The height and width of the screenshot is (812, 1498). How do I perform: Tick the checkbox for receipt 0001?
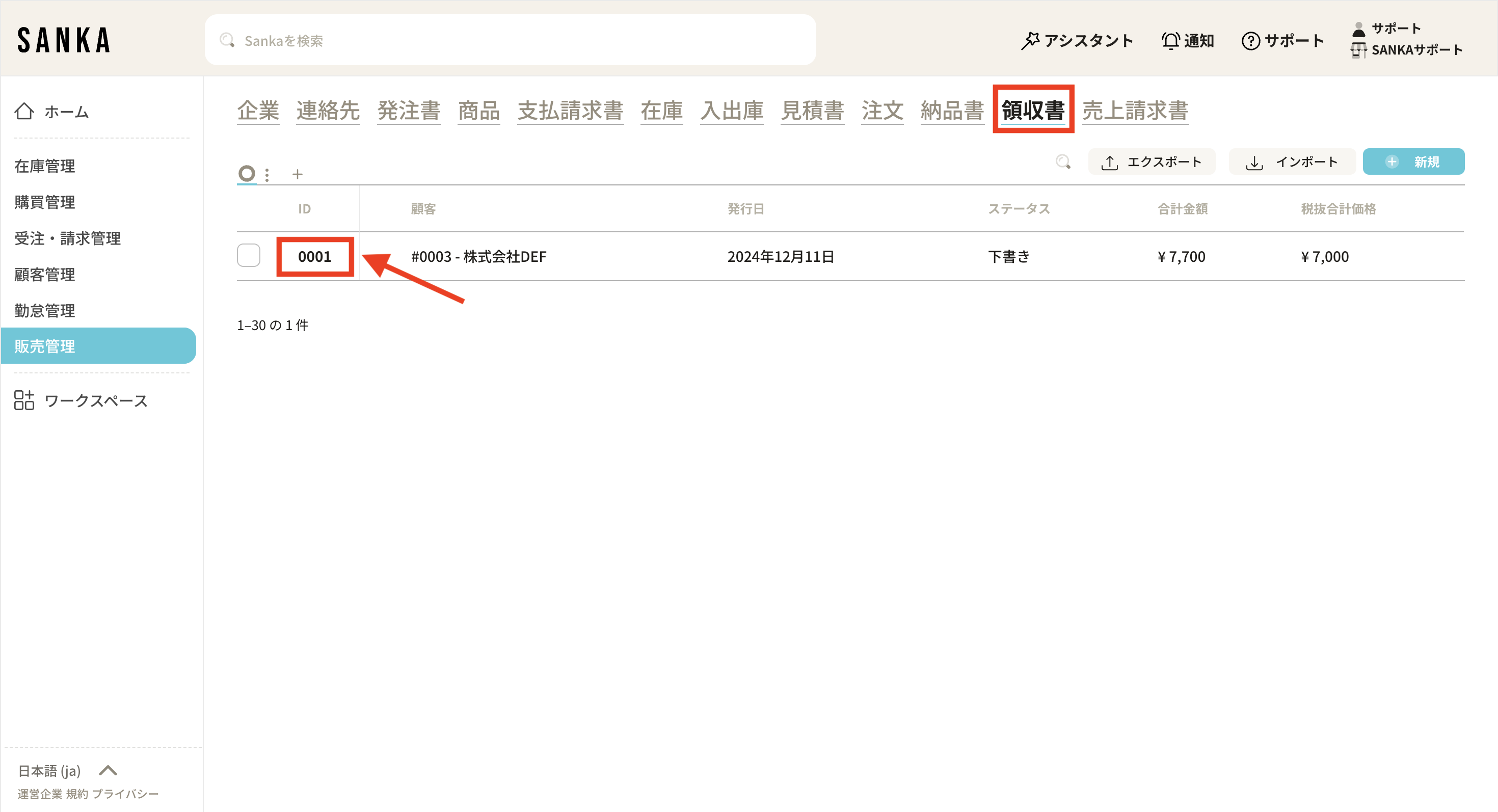pyautogui.click(x=248, y=256)
